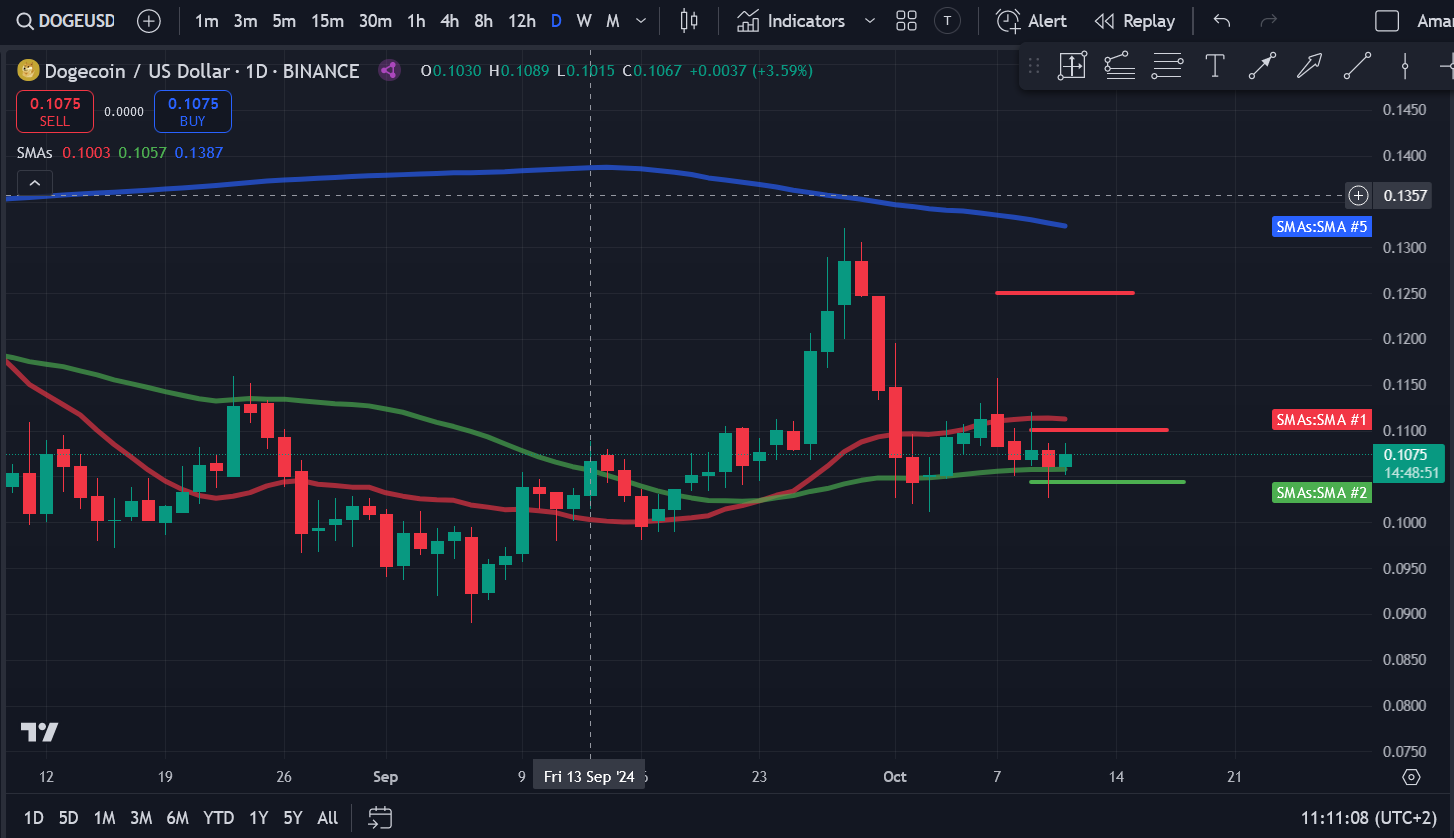
Task: Select the 1h timeframe
Action: pos(416,21)
